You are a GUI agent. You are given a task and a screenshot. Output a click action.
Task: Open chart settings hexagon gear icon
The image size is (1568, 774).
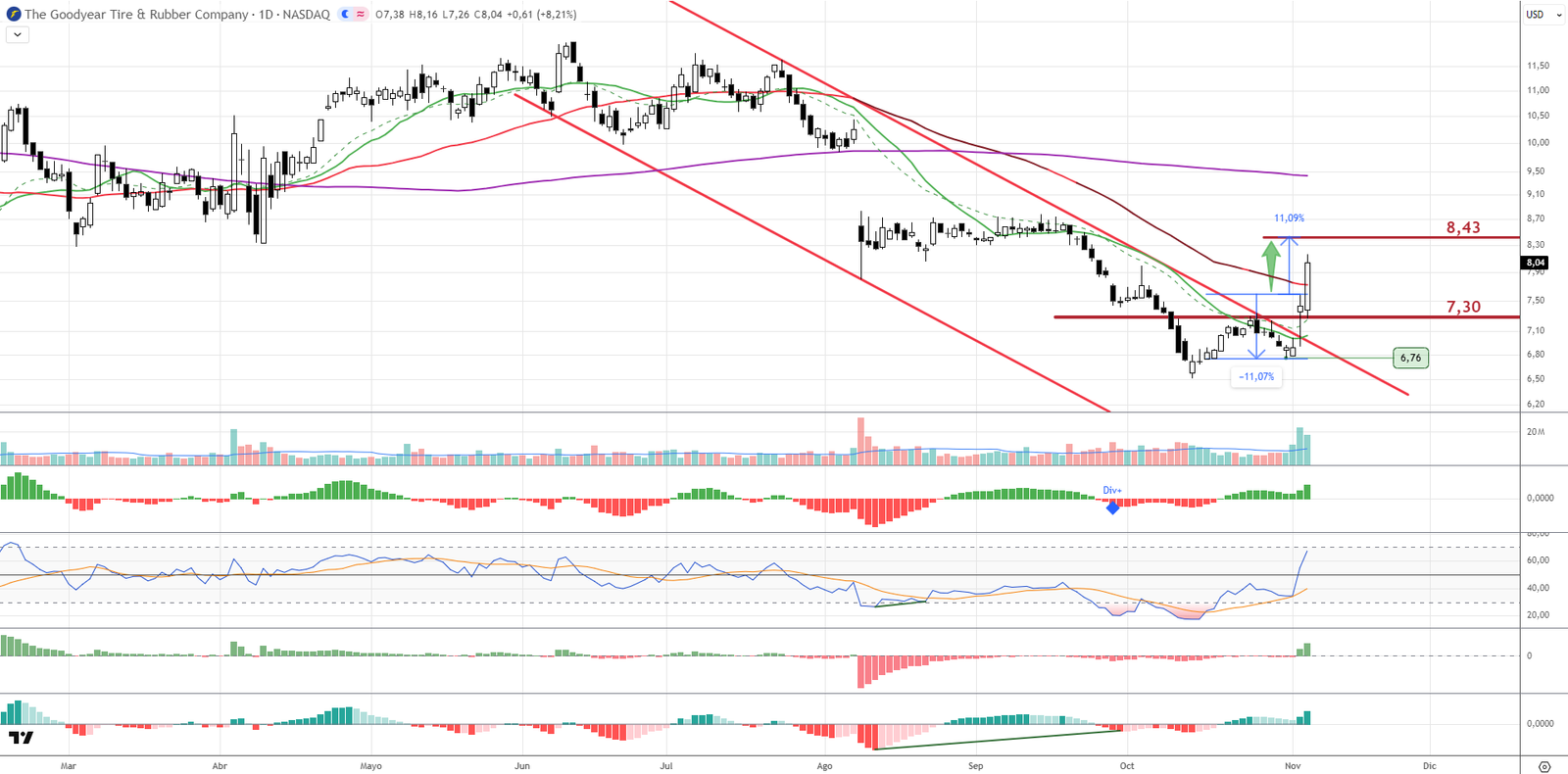tap(1544, 766)
